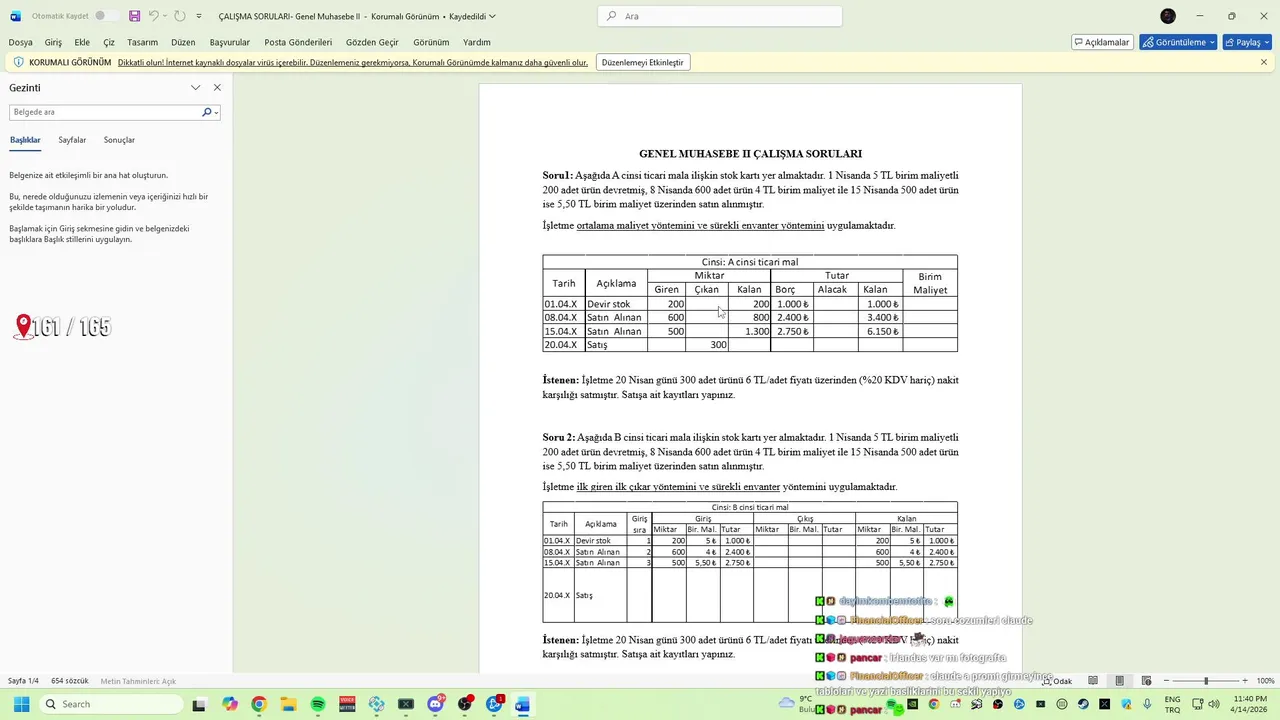Switch to Web Layout view icon
Screen dimensions: 1280x720
click(1145, 681)
